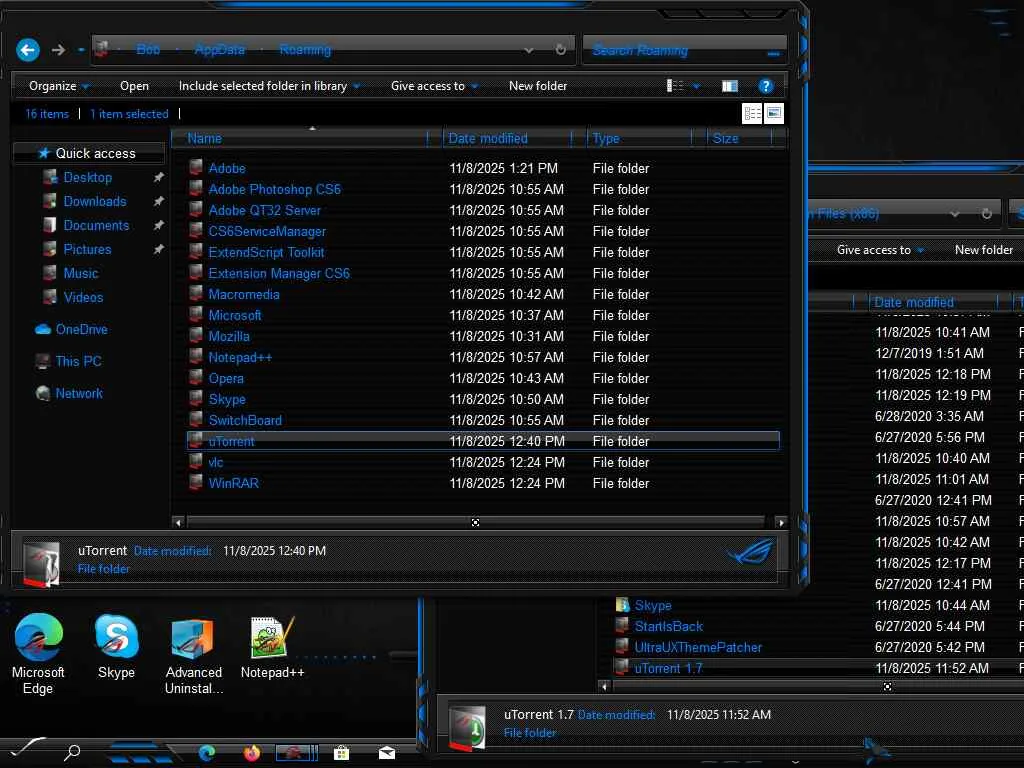Click the Firefox taskbar icon

pos(251,753)
